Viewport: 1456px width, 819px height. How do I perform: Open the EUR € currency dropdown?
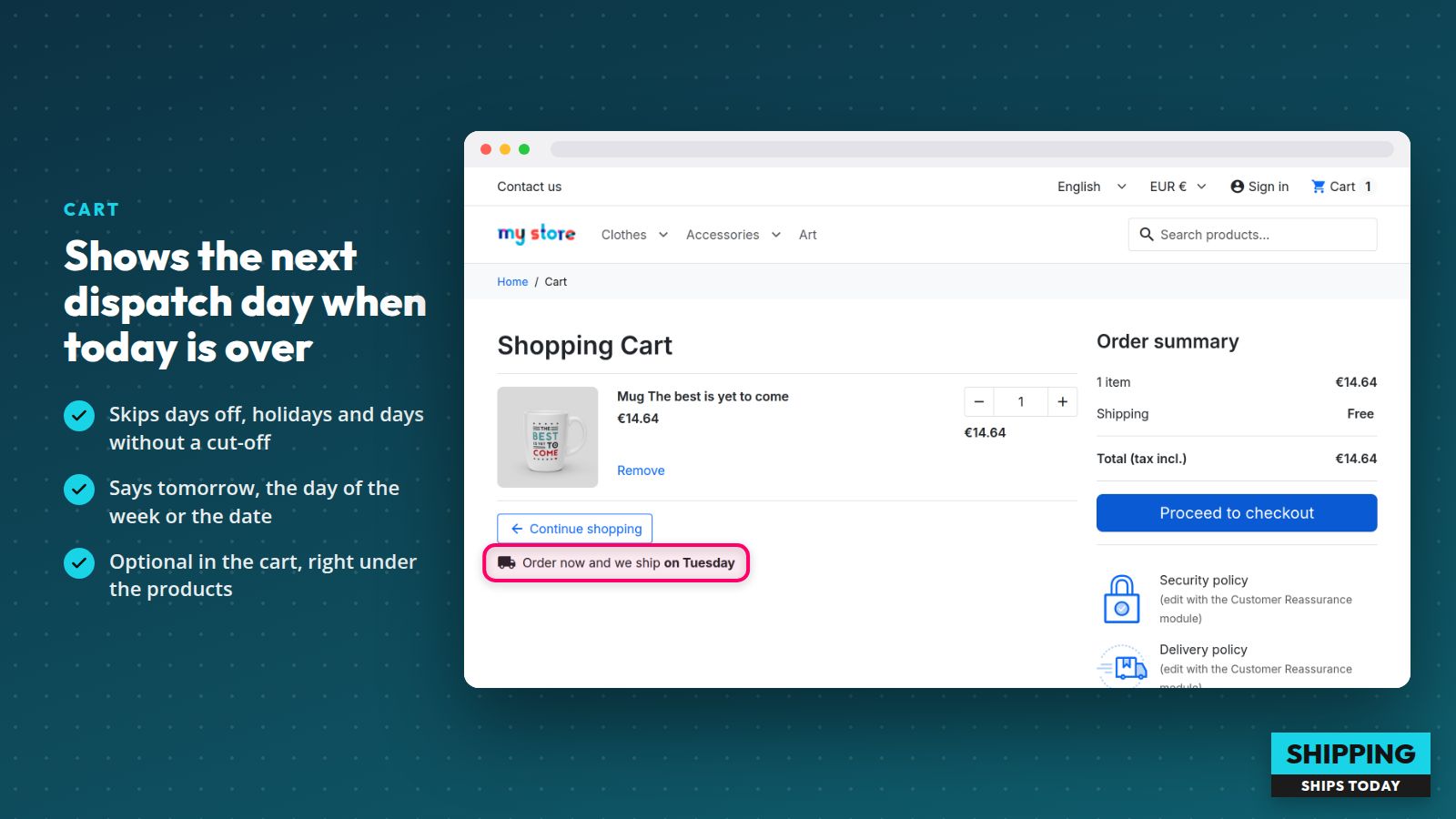pyautogui.click(x=1178, y=187)
